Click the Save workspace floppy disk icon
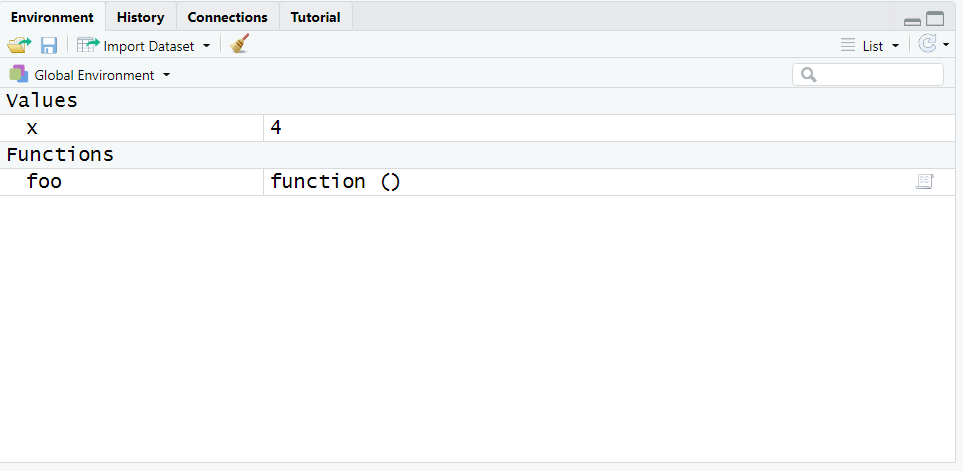963x471 pixels. coord(48,45)
